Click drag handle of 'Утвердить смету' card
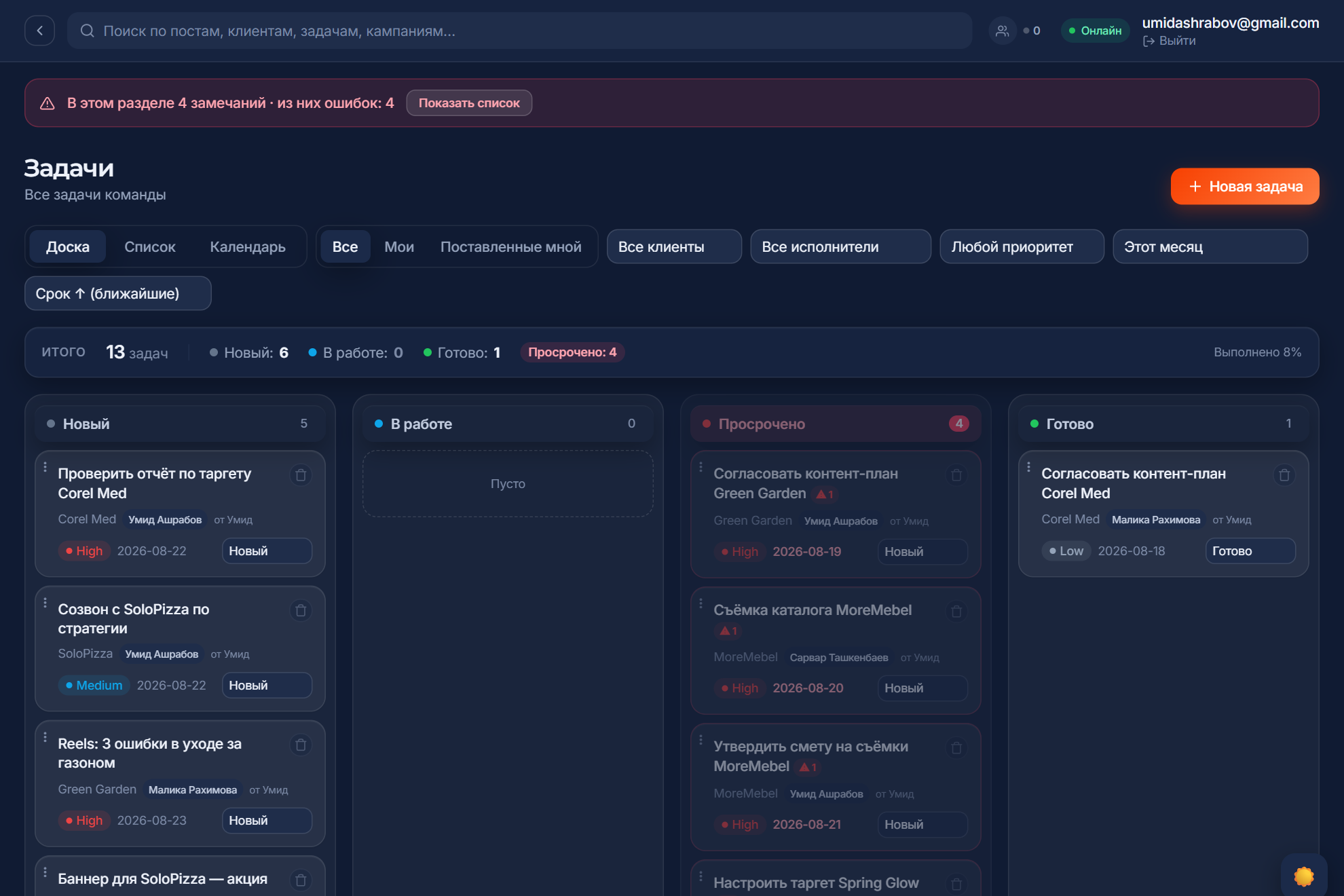The height and width of the screenshot is (896, 1344). tap(701, 740)
